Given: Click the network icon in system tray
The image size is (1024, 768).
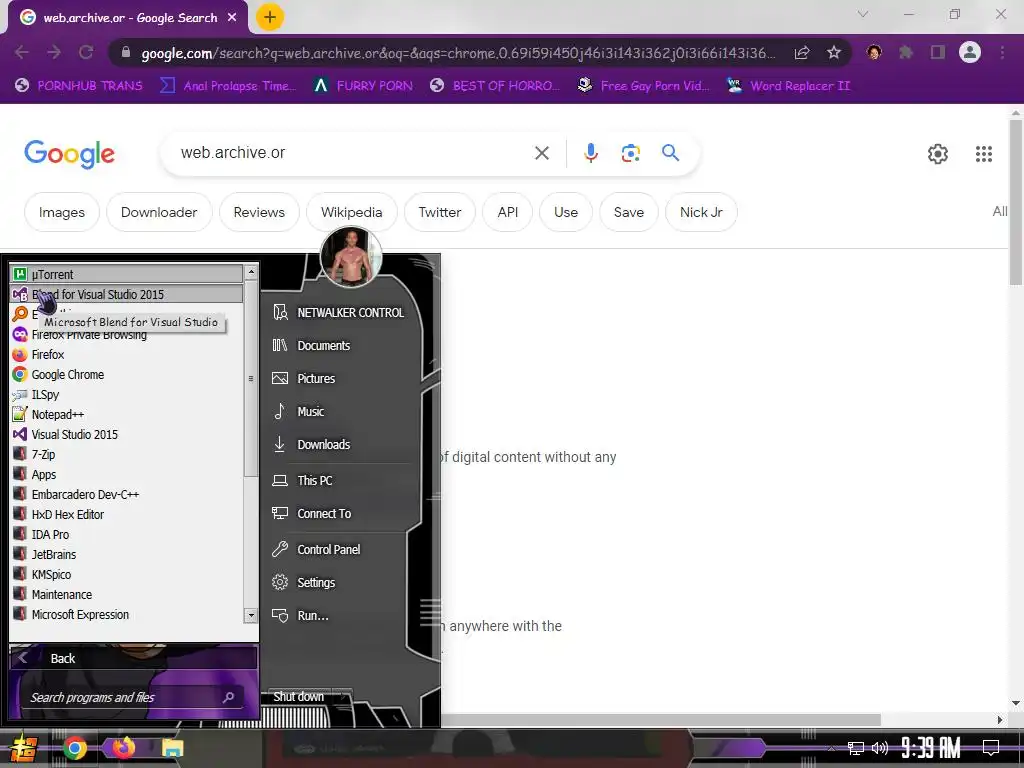Looking at the screenshot, I should [x=856, y=748].
